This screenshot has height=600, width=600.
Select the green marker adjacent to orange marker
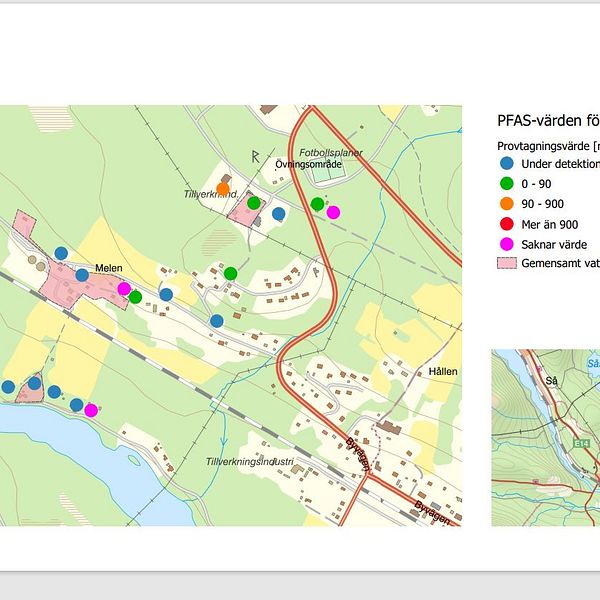click(x=254, y=203)
